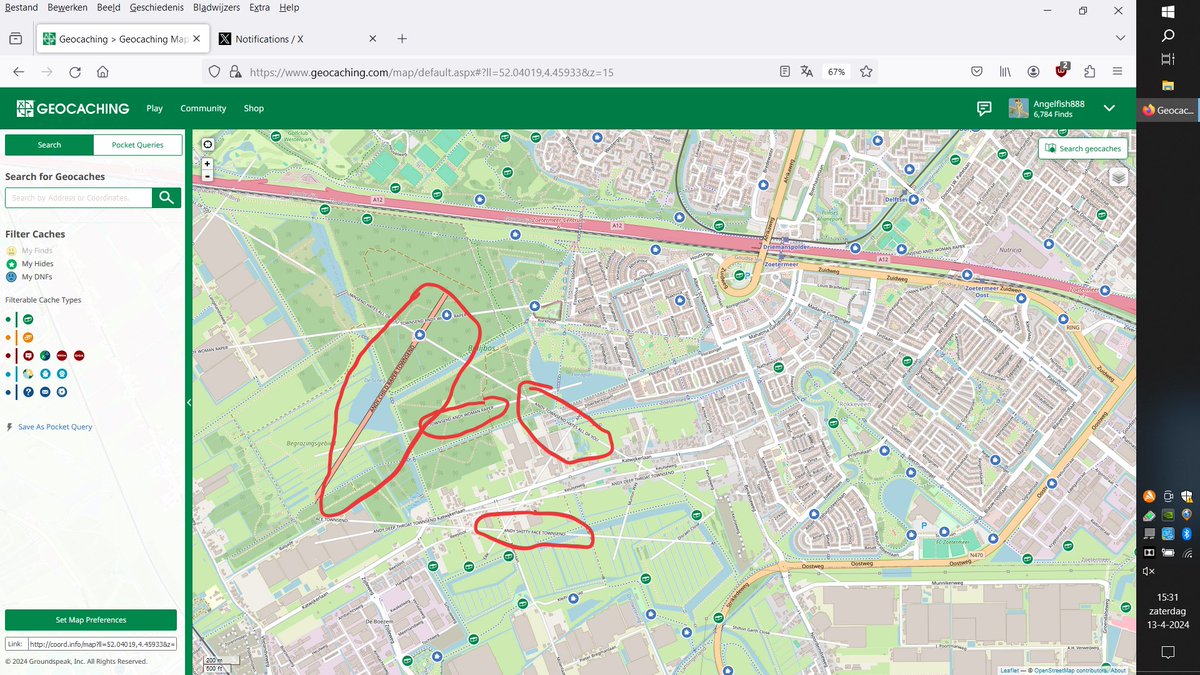Open the Firefox account icon
The width and height of the screenshot is (1200, 675).
point(1033,72)
